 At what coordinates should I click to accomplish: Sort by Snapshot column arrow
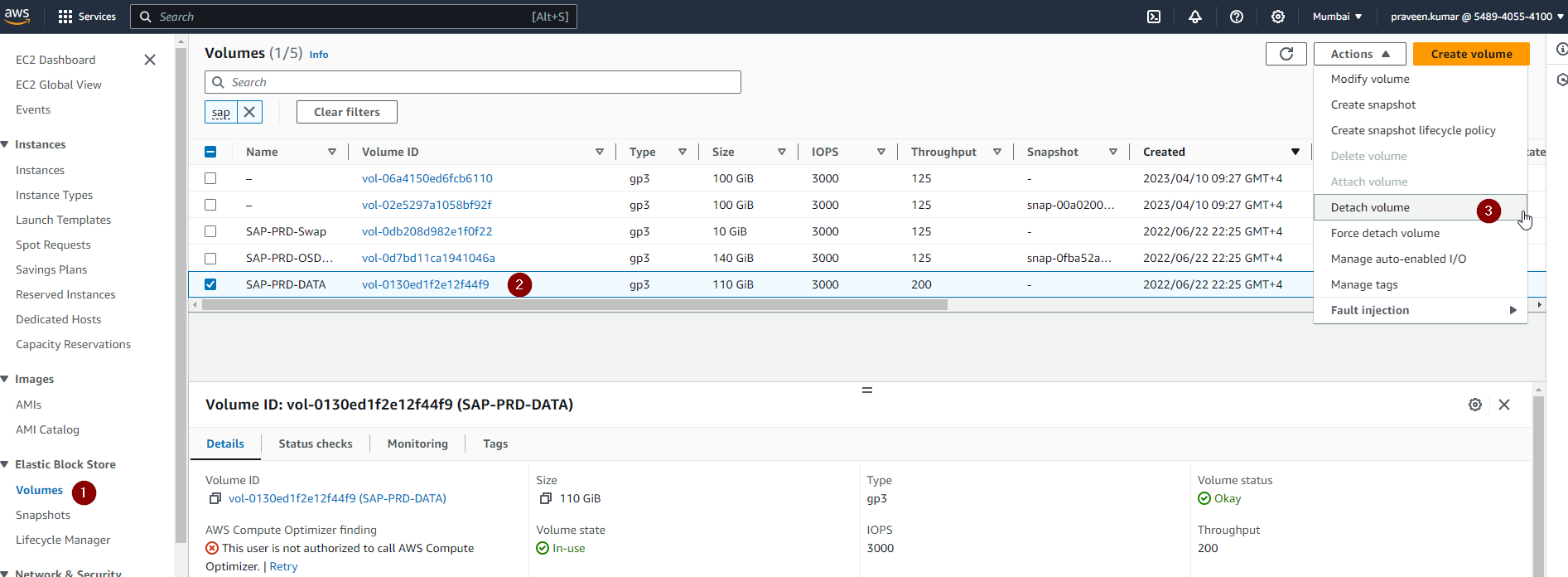coord(1113,152)
